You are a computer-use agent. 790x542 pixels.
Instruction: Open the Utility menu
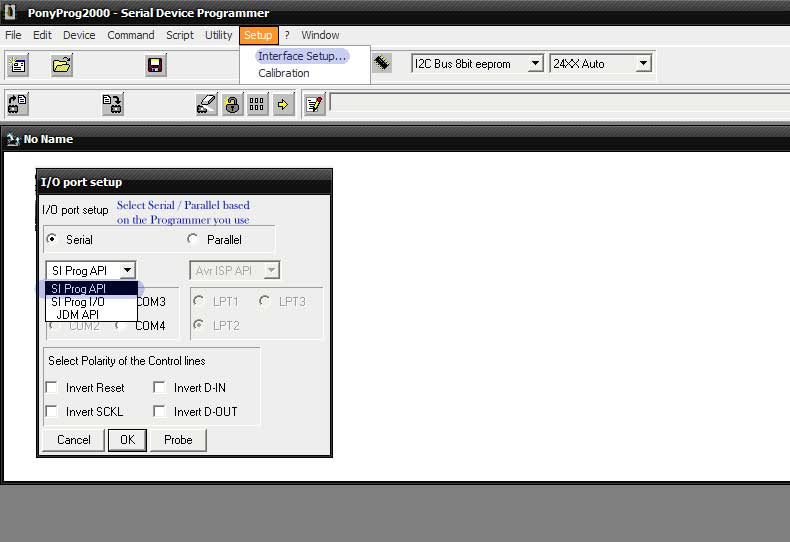pos(219,35)
